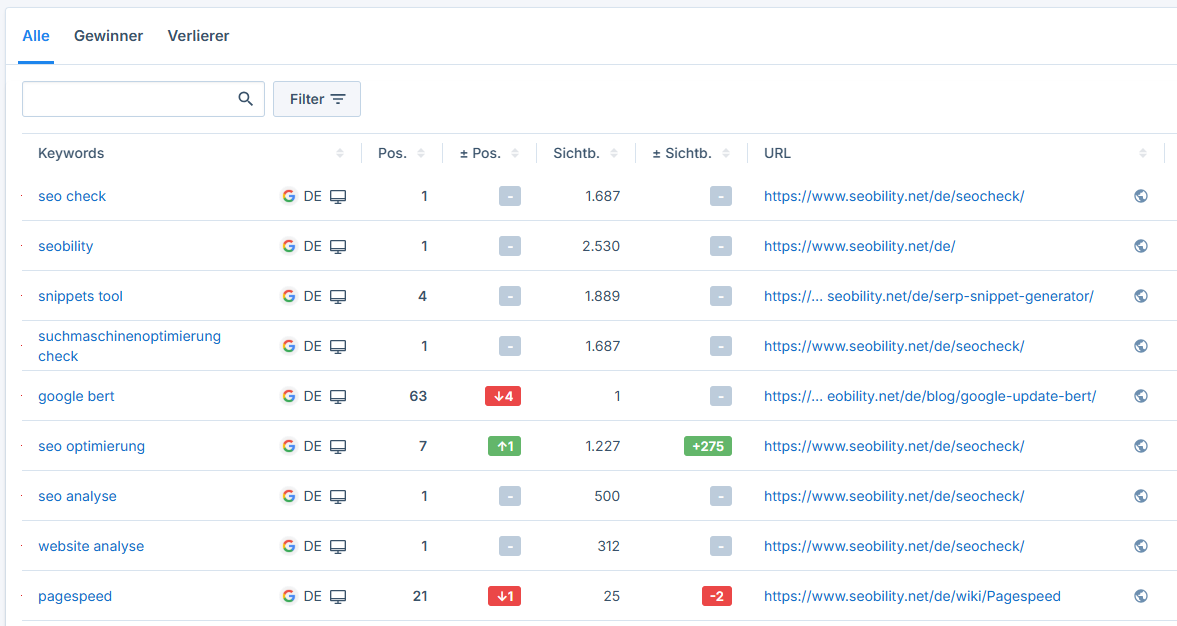1177x626 pixels.
Task: Sort table by ± Sichtb. column arrows
Action: (x=726, y=153)
